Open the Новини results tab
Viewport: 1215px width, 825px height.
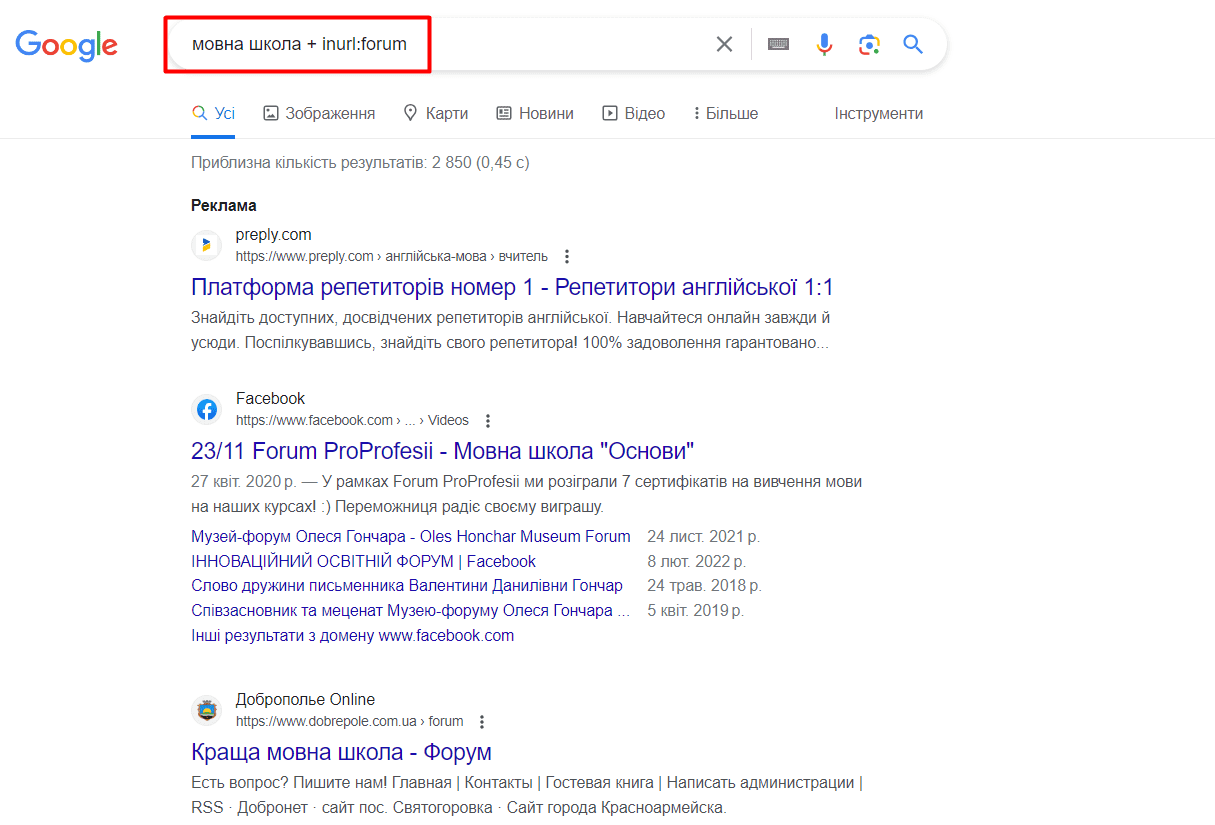[535, 113]
